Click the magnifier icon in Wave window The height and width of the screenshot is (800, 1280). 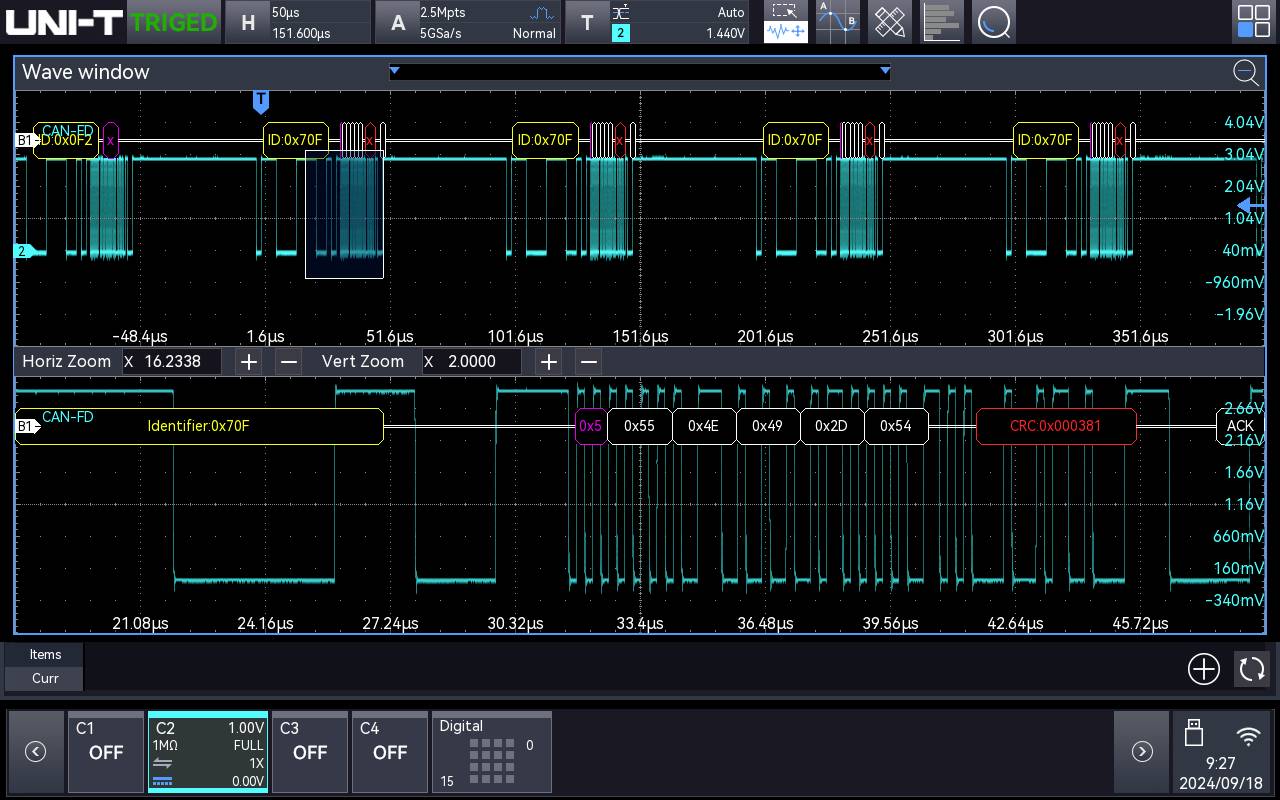[1246, 73]
